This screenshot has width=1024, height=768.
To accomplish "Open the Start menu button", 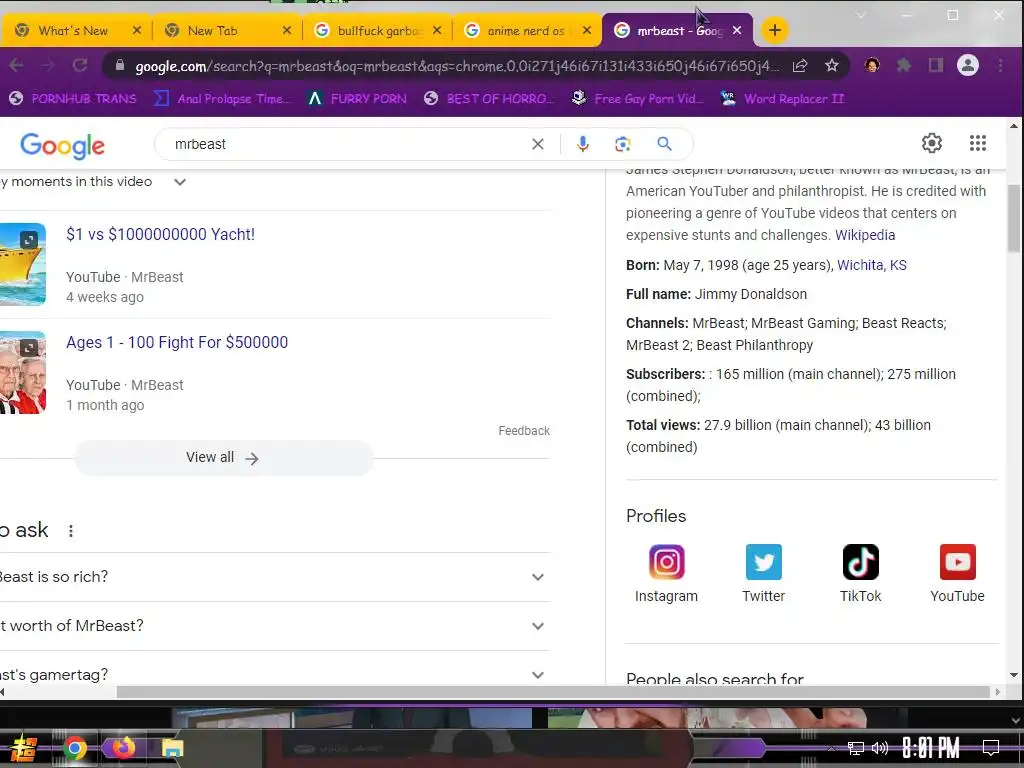I will (23, 748).
